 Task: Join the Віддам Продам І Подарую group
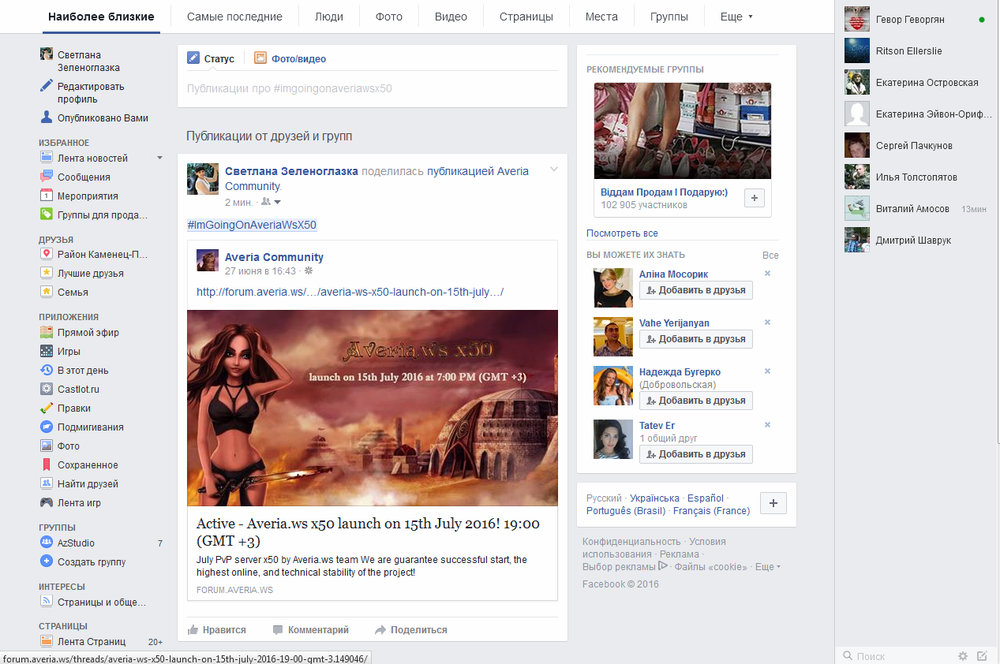(x=755, y=198)
